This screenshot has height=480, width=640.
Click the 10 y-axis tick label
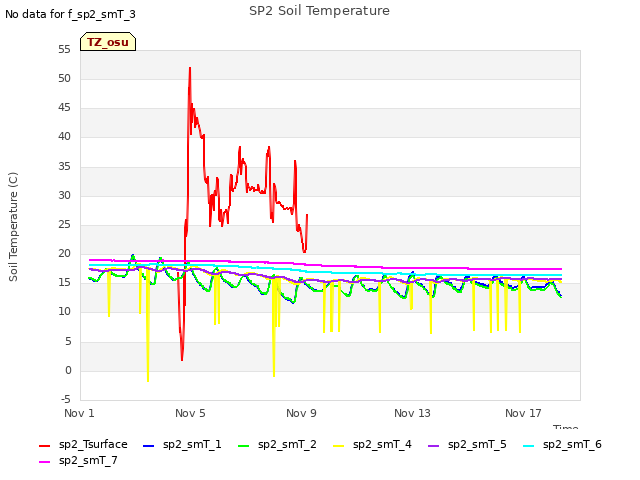64,312
